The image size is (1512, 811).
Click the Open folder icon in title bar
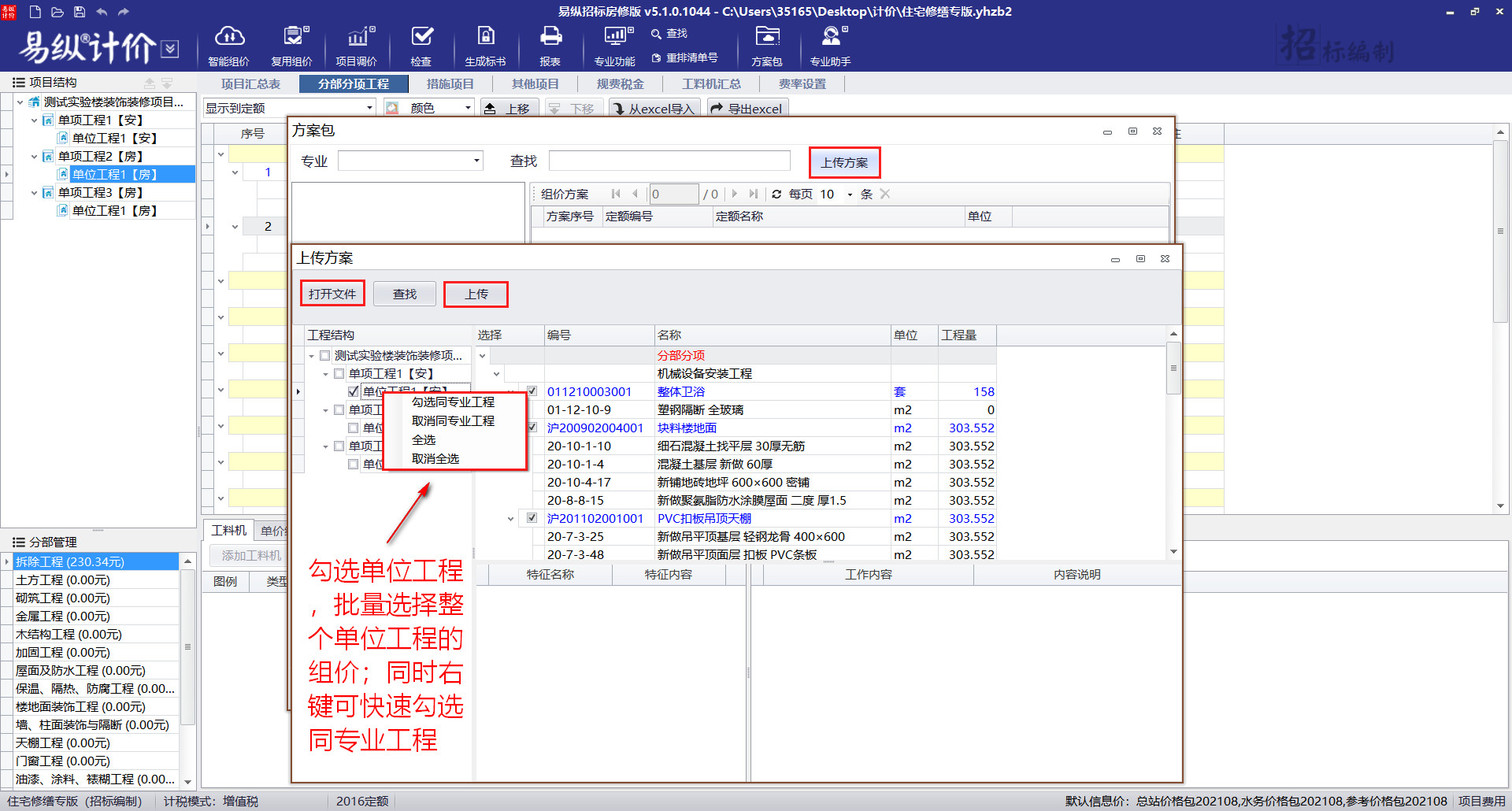[x=57, y=12]
